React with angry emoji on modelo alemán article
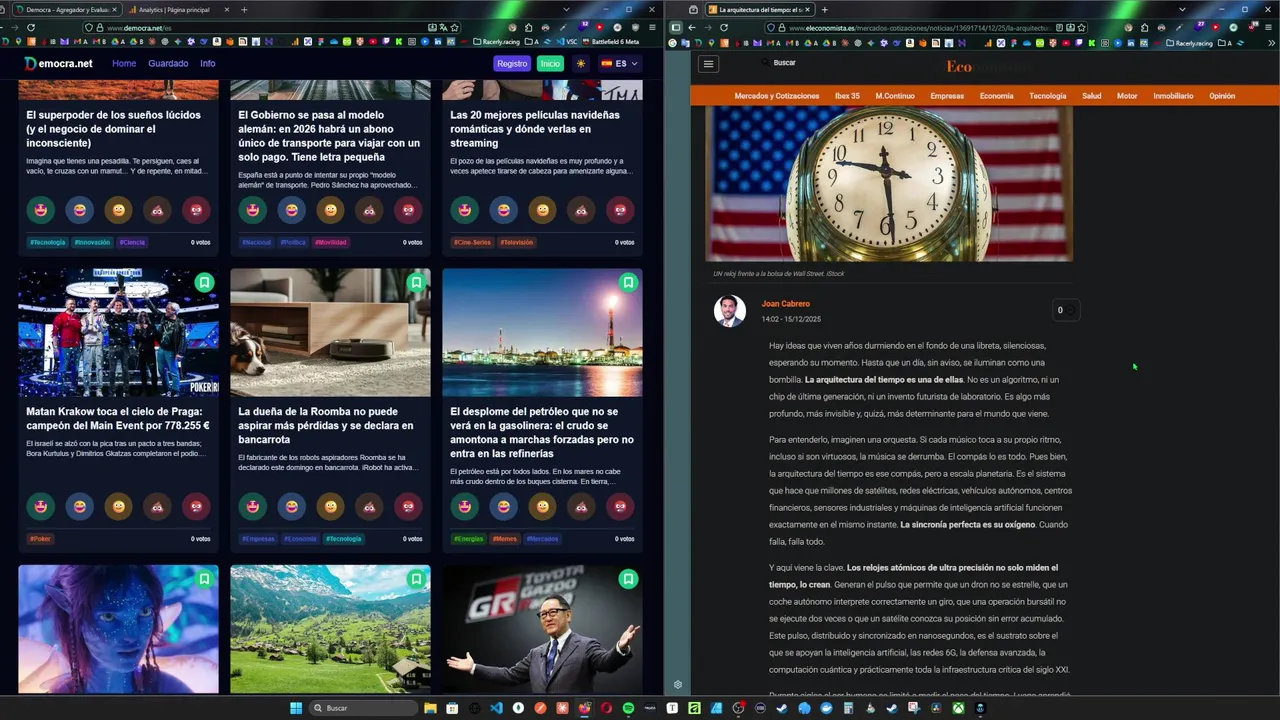The width and height of the screenshot is (1280, 720). coord(408,210)
